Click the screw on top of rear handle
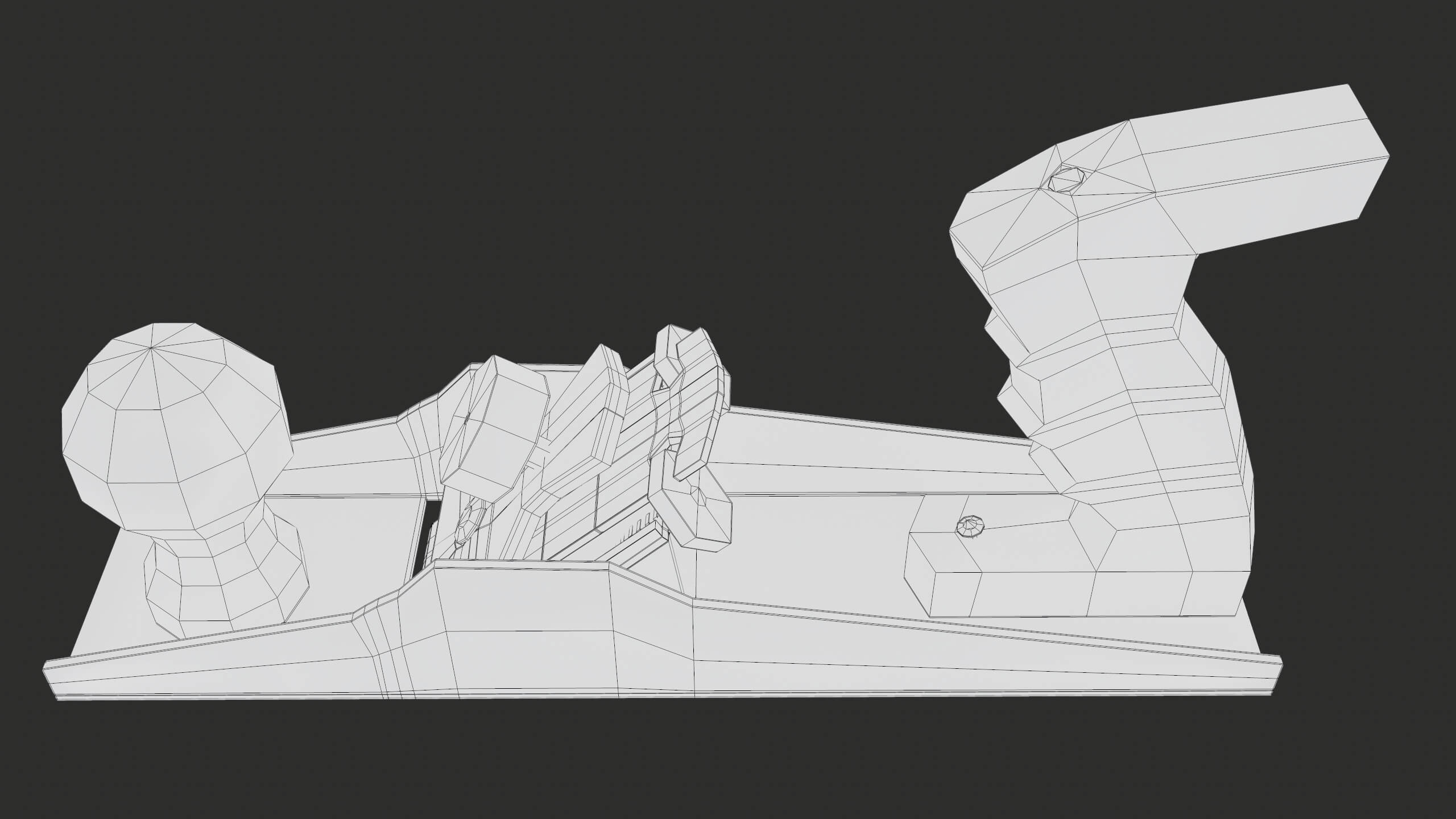Screen dimensions: 1456x819 point(1066,180)
